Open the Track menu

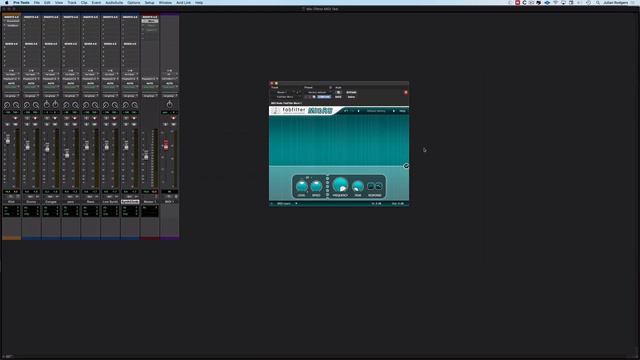pos(72,2)
